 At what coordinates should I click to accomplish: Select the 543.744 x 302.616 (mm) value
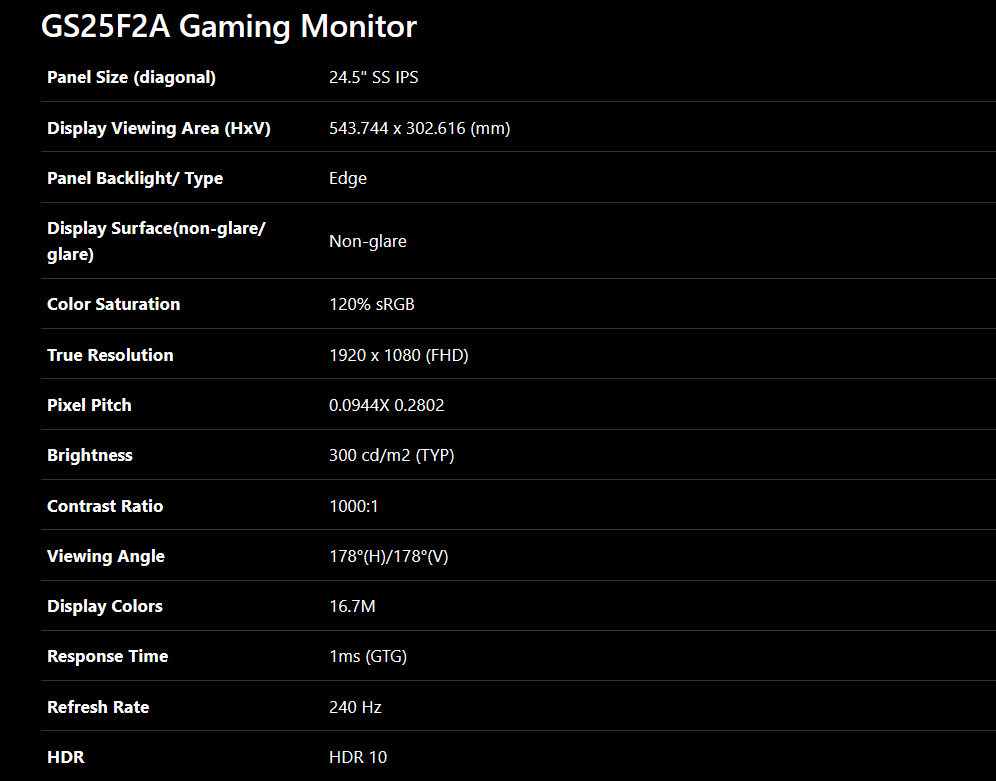click(419, 128)
